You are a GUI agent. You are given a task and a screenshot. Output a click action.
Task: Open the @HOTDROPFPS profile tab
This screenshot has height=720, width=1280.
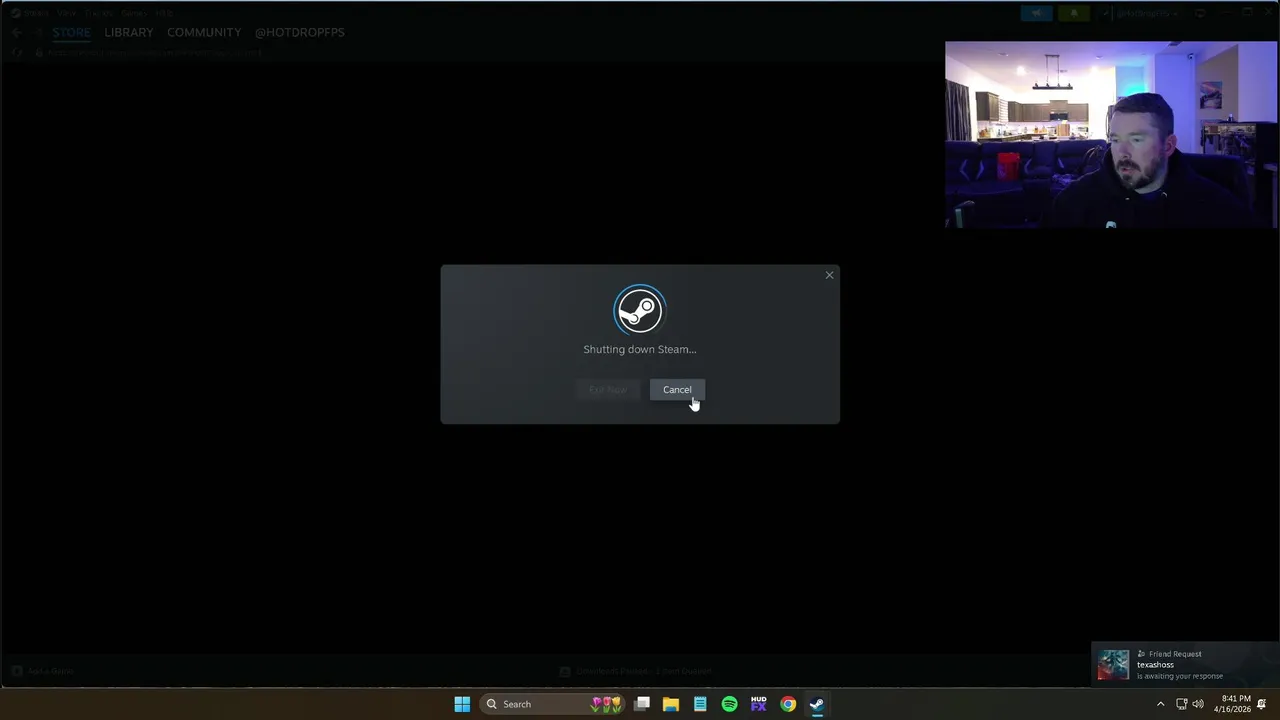click(x=300, y=32)
